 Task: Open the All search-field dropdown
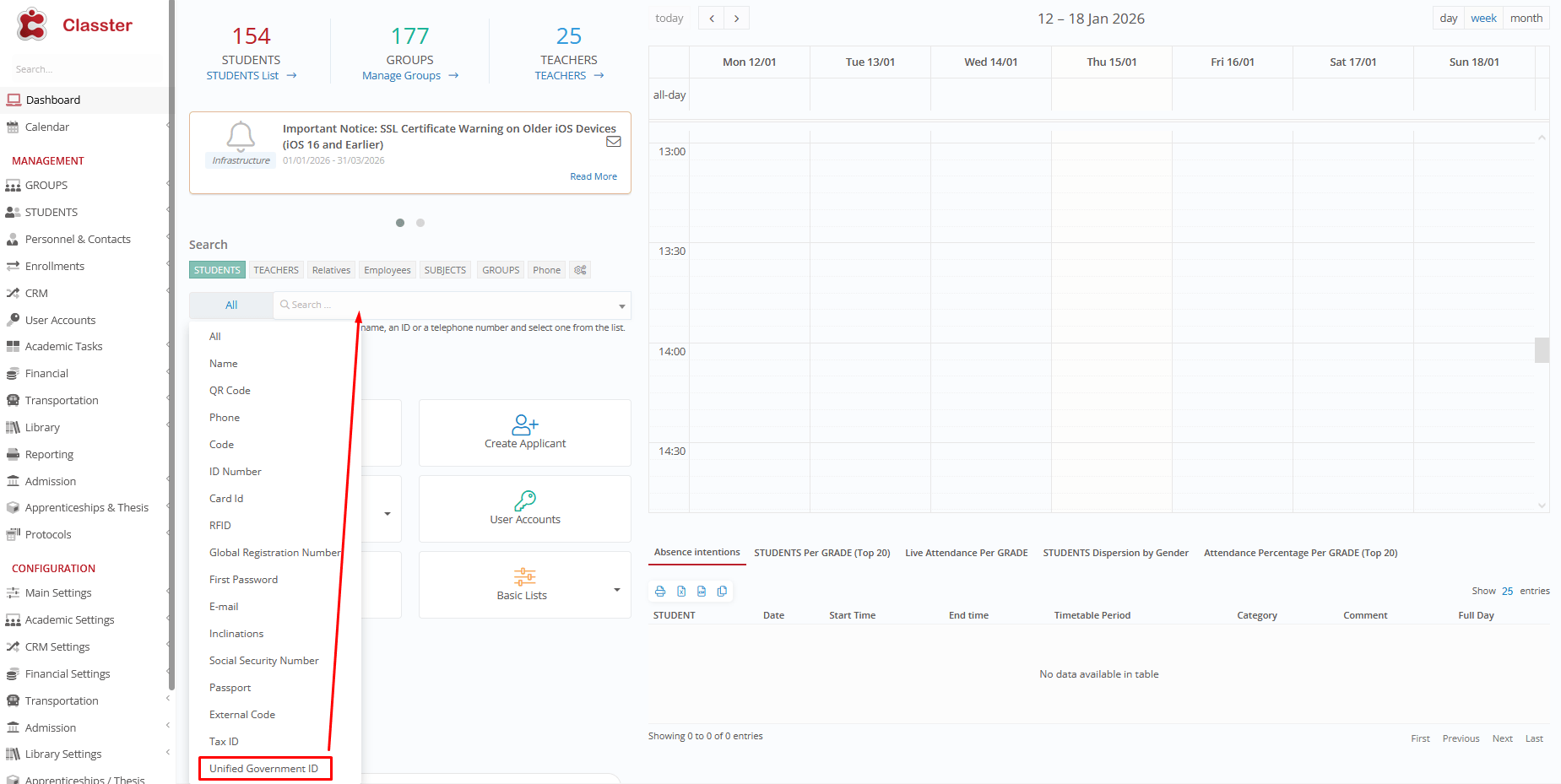(231, 305)
